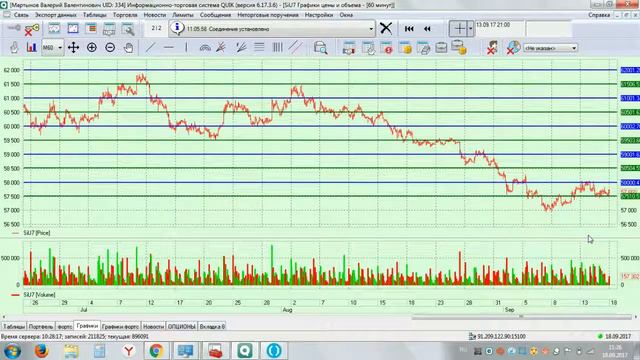Select the four-arrow move chart tool

coord(73,48)
